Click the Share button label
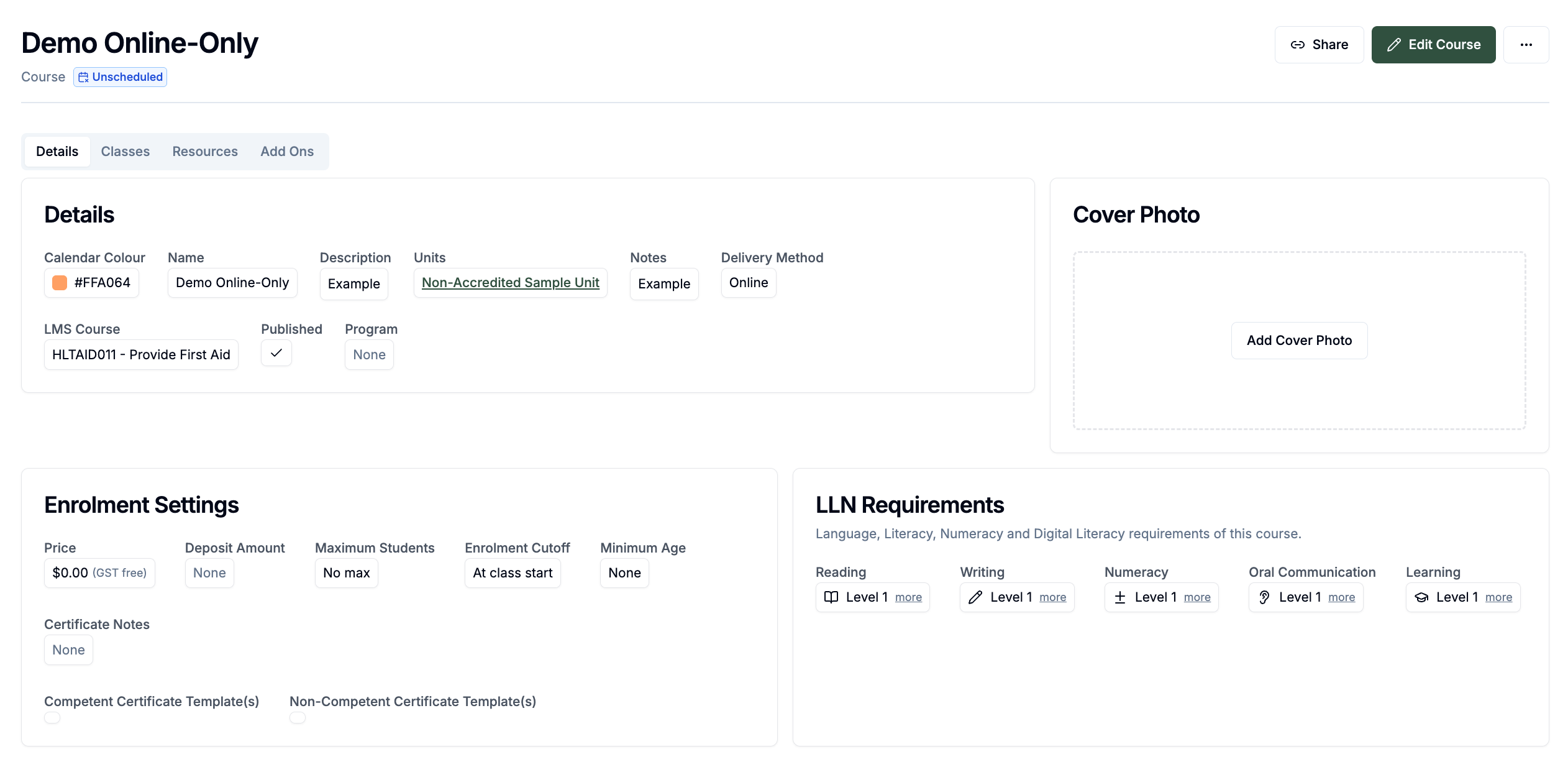Image resolution: width=1568 pixels, height=767 pixels. tap(1330, 45)
